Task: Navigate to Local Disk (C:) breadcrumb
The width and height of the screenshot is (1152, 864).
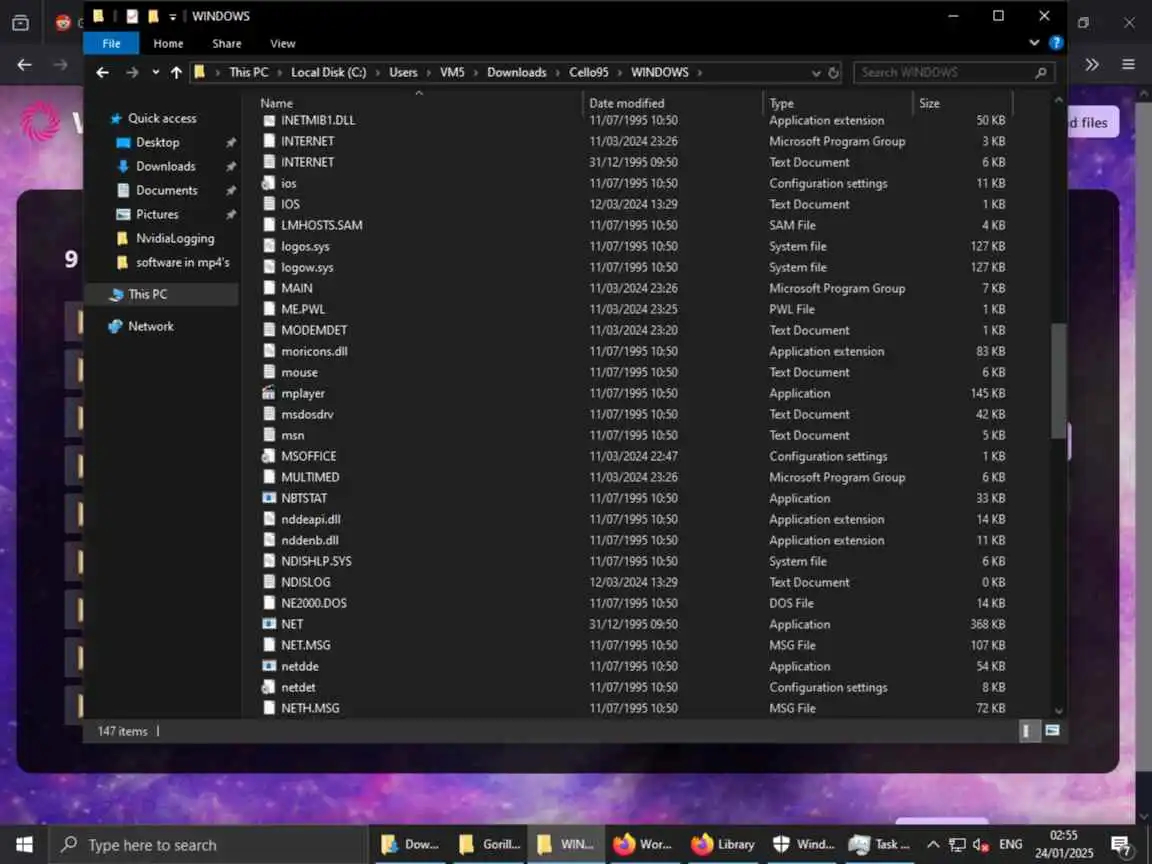Action: click(x=328, y=73)
